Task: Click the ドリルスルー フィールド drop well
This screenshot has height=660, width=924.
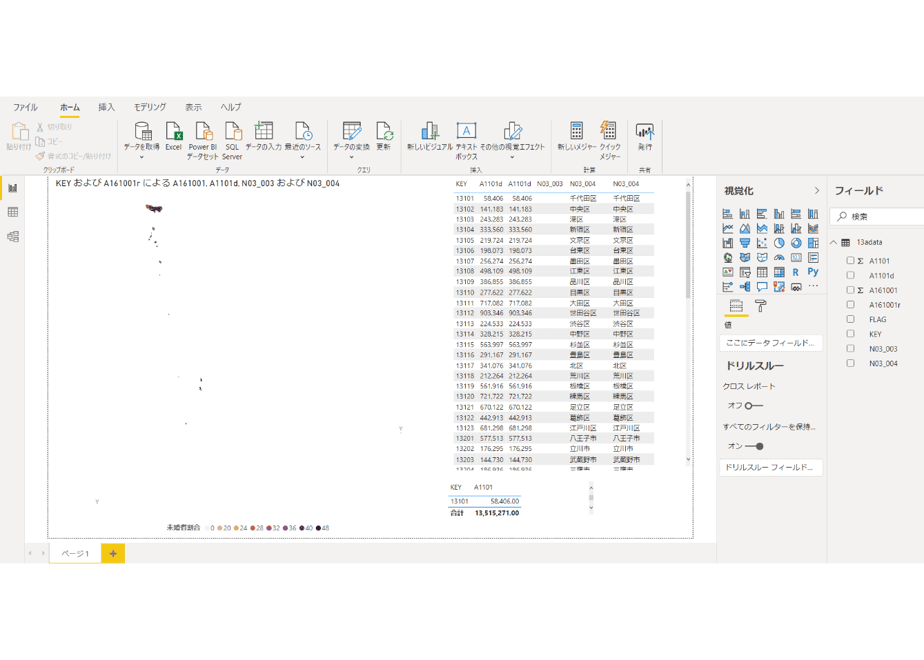Action: click(771, 467)
